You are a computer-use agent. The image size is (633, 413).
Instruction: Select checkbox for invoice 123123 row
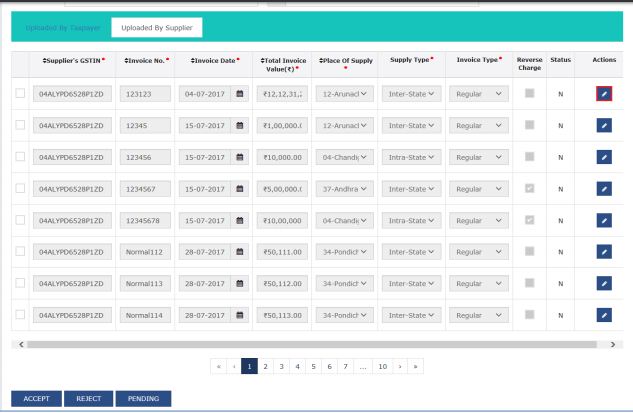tap(20, 94)
